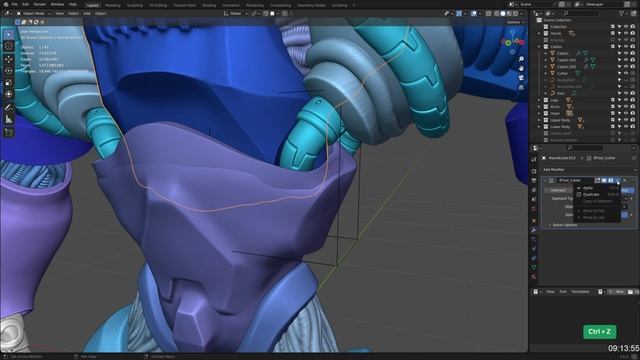Viewport: 640px width, 360px height.
Task: Open viewport Options button
Action: click(x=515, y=22)
